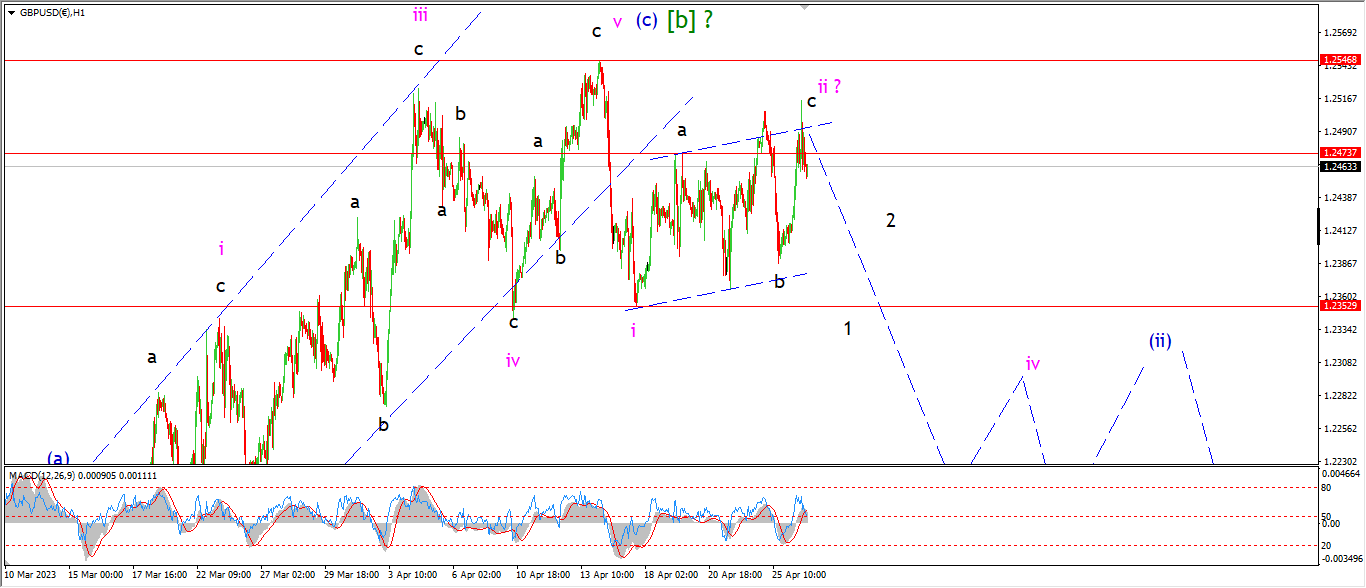Viewport: 1366px width, 588px height.
Task: Click the magenta iv projection label
Action: click(1033, 363)
